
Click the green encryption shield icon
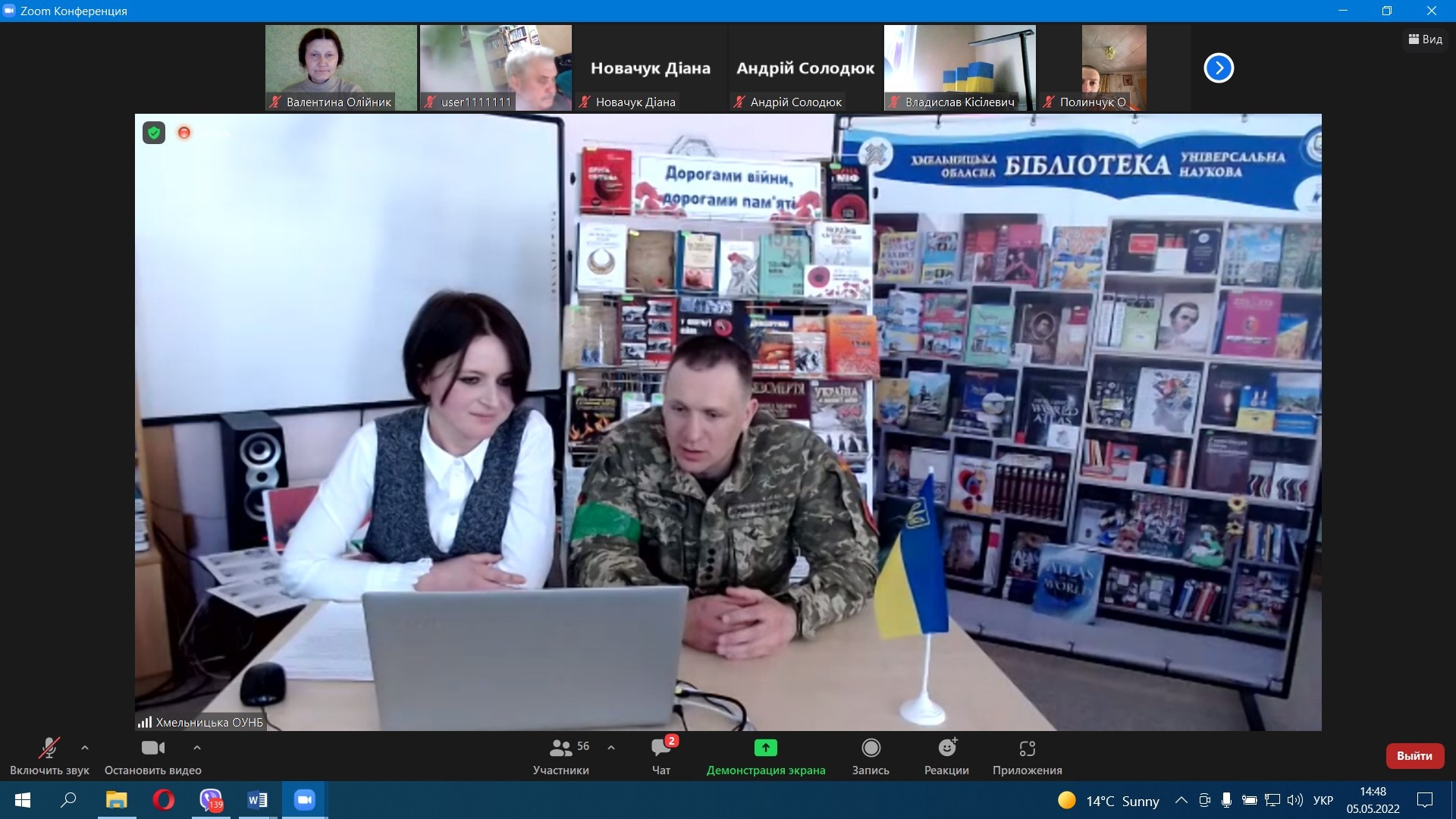pos(154,133)
